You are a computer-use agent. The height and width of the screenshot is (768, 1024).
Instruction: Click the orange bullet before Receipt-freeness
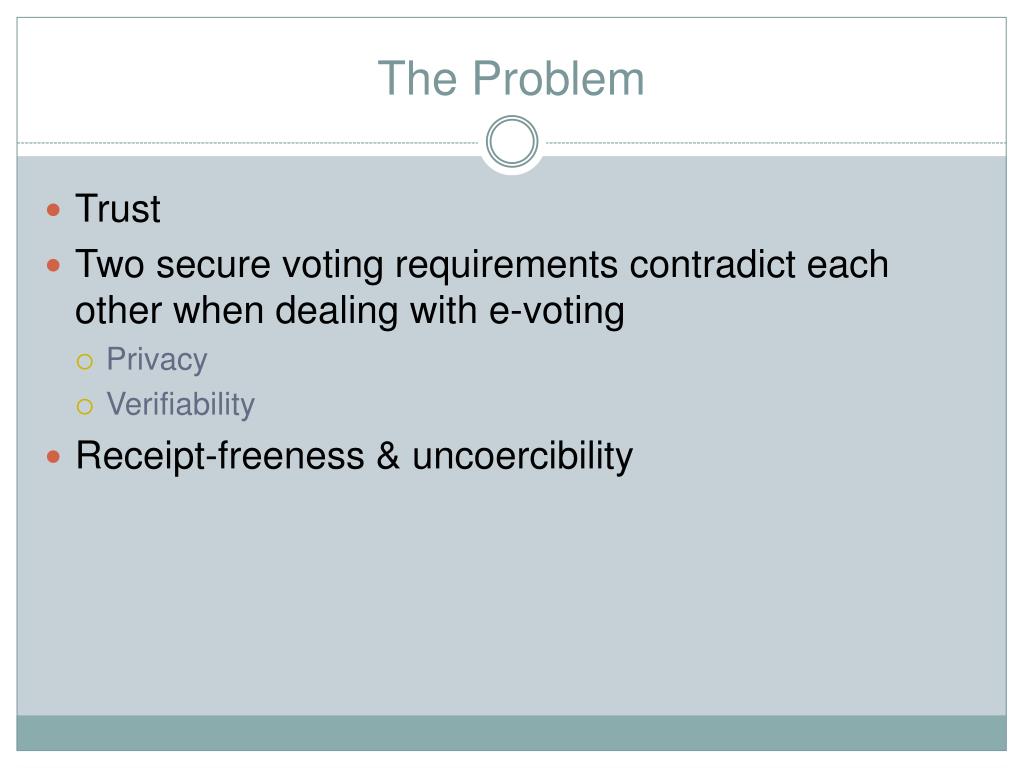(x=54, y=456)
